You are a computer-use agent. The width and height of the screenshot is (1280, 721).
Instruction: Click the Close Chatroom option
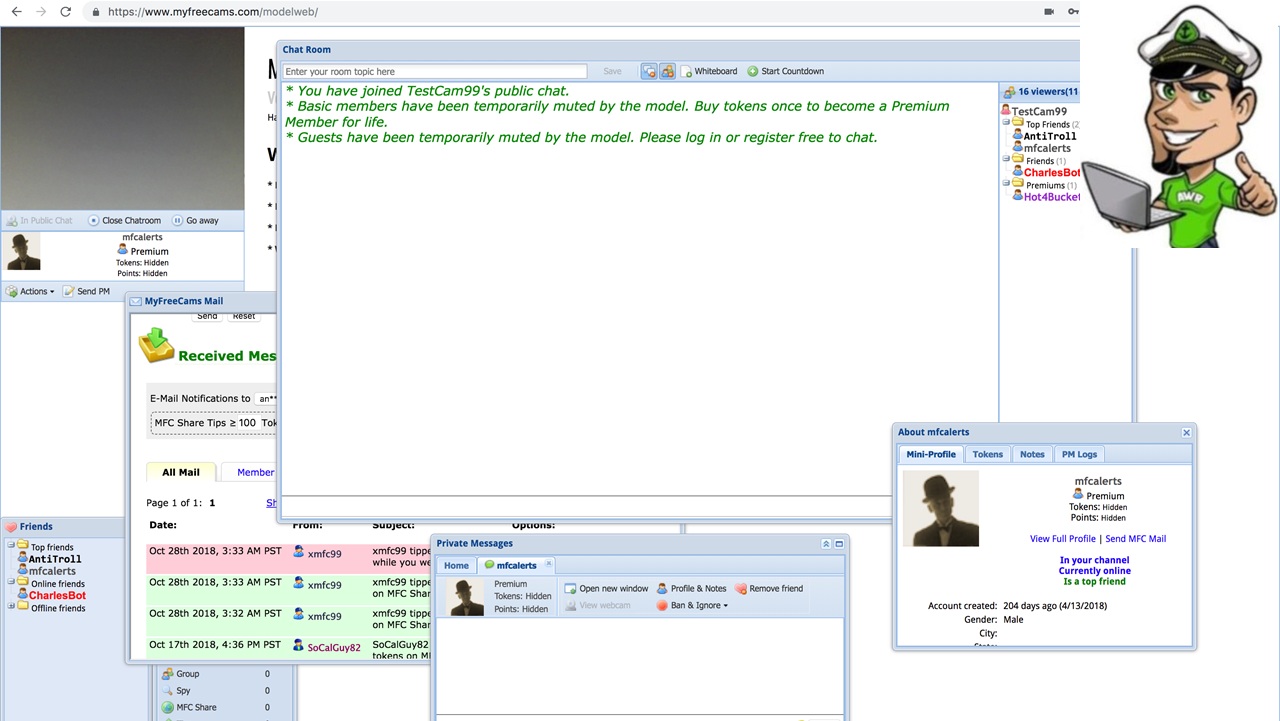[124, 220]
